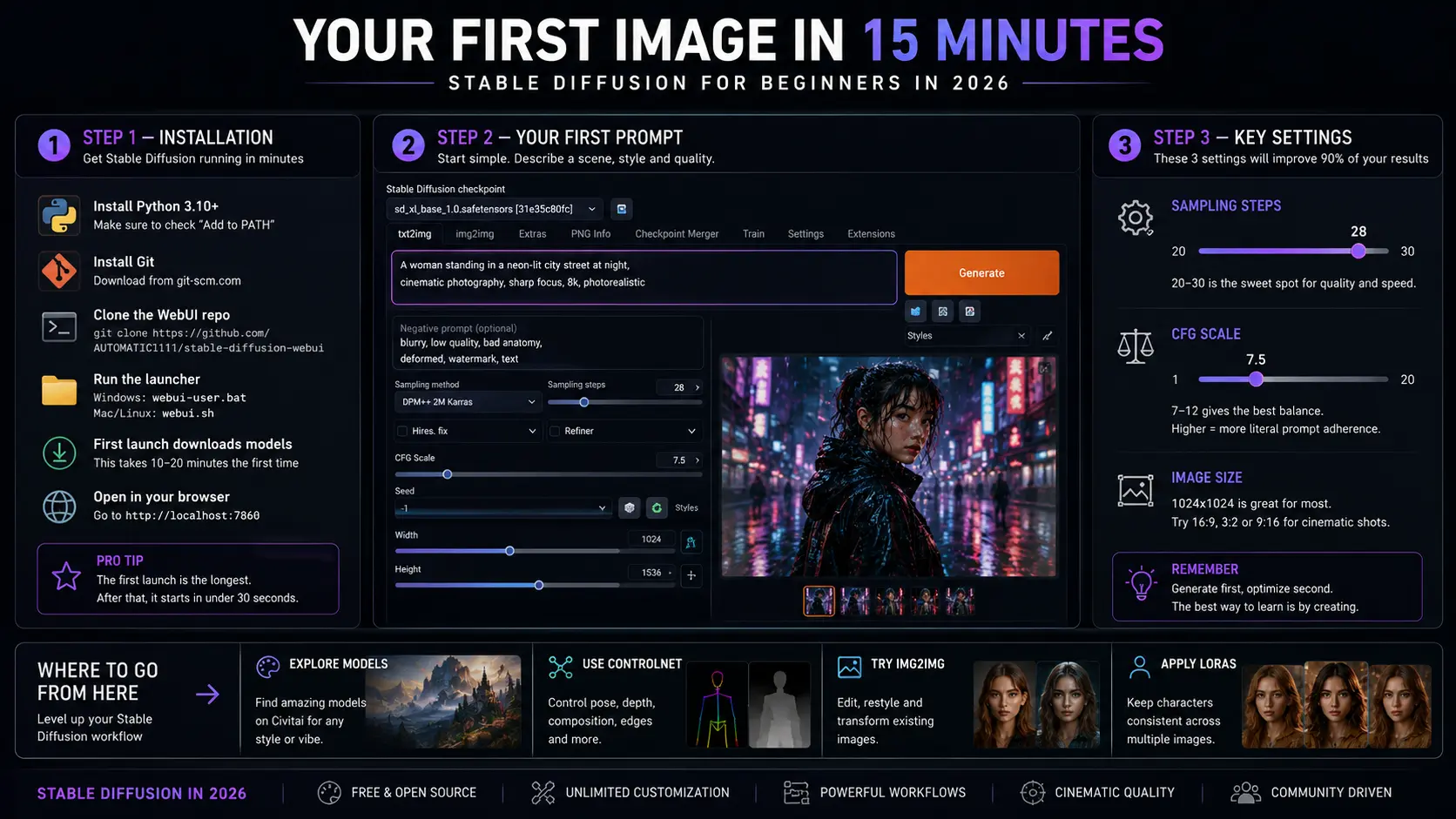This screenshot has height=819, width=1456.
Task: Click the corner icon on the generated image
Action: (x=1044, y=369)
